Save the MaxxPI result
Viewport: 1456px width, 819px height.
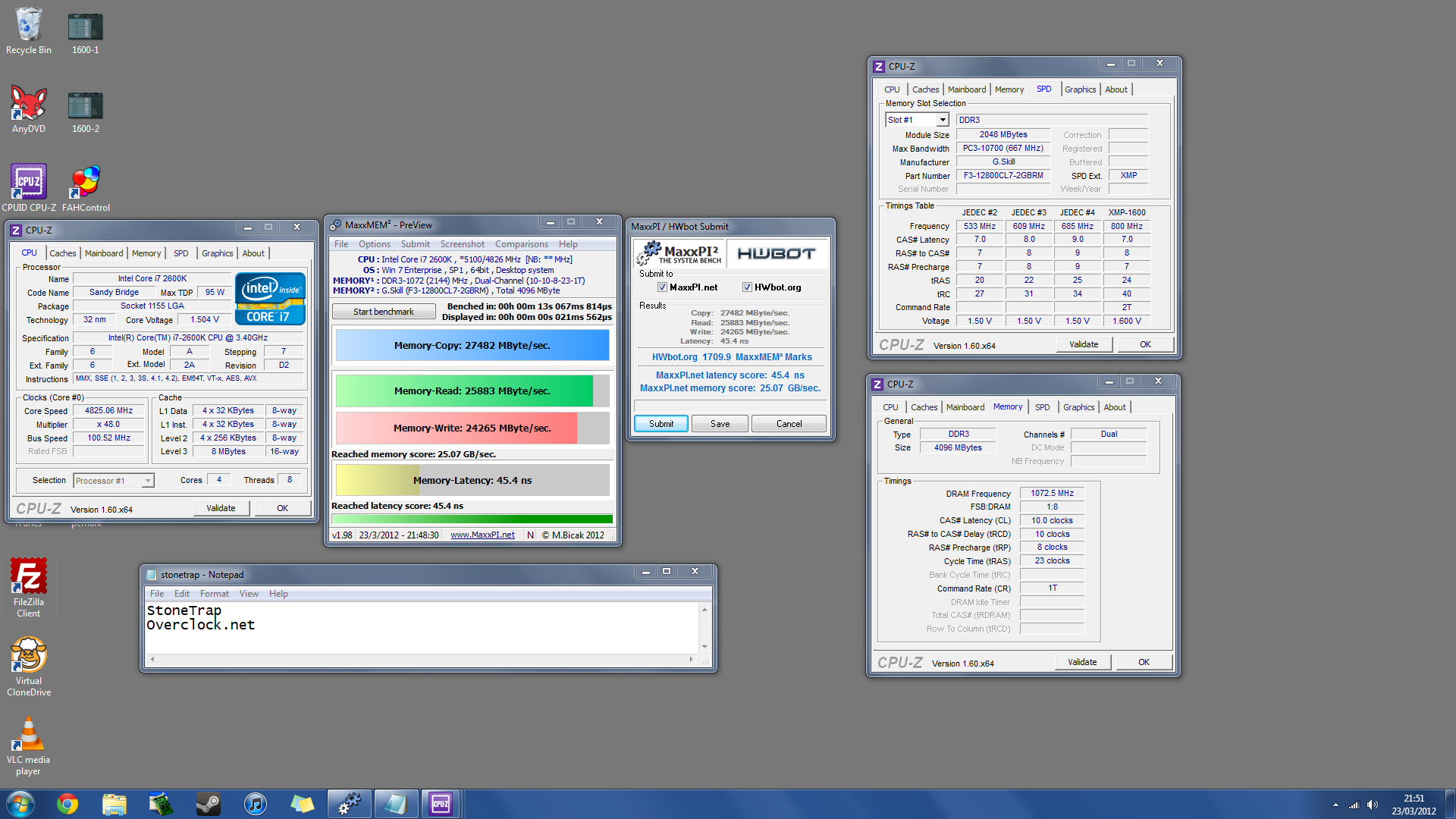(720, 424)
